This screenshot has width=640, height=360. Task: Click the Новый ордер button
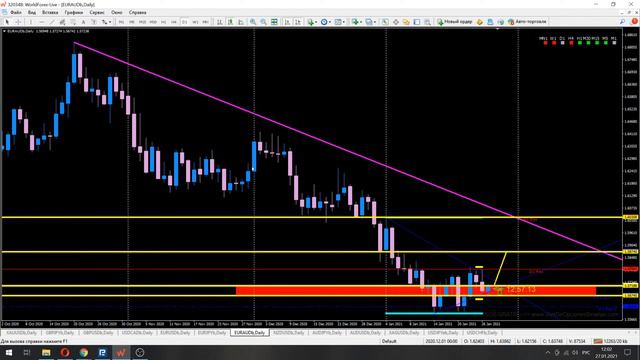(455, 22)
